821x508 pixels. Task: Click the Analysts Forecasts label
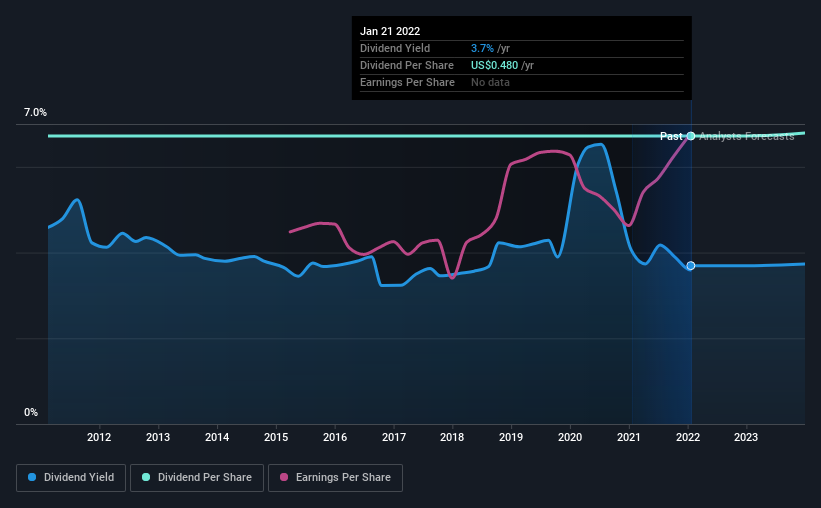[747, 136]
